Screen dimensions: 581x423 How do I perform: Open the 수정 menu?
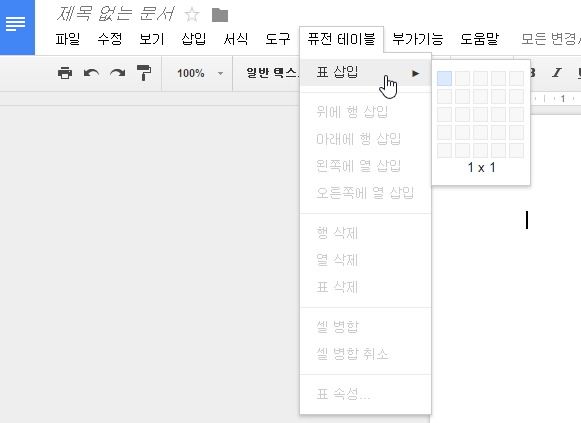(110, 39)
